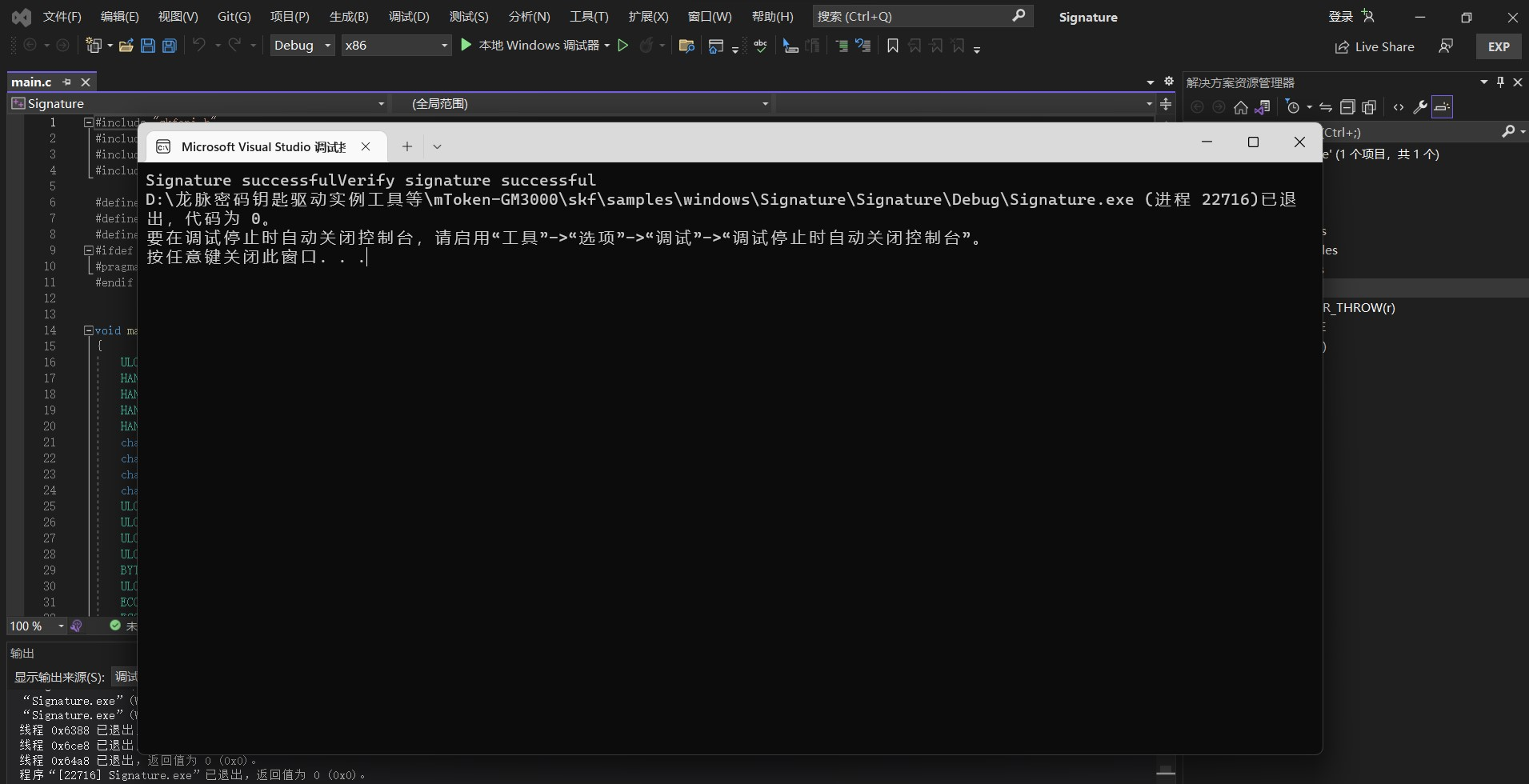
Task: Click the abc spell check icon
Action: pyautogui.click(x=760, y=46)
